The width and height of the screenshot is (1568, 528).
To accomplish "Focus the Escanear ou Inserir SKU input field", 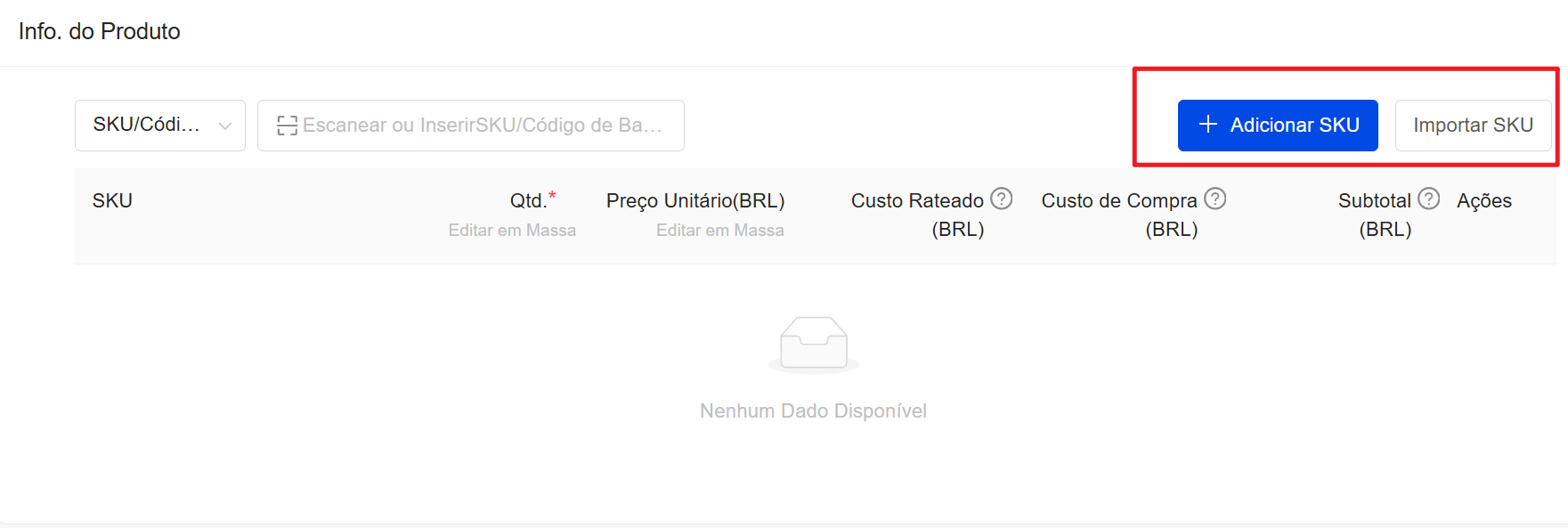I will 471,126.
